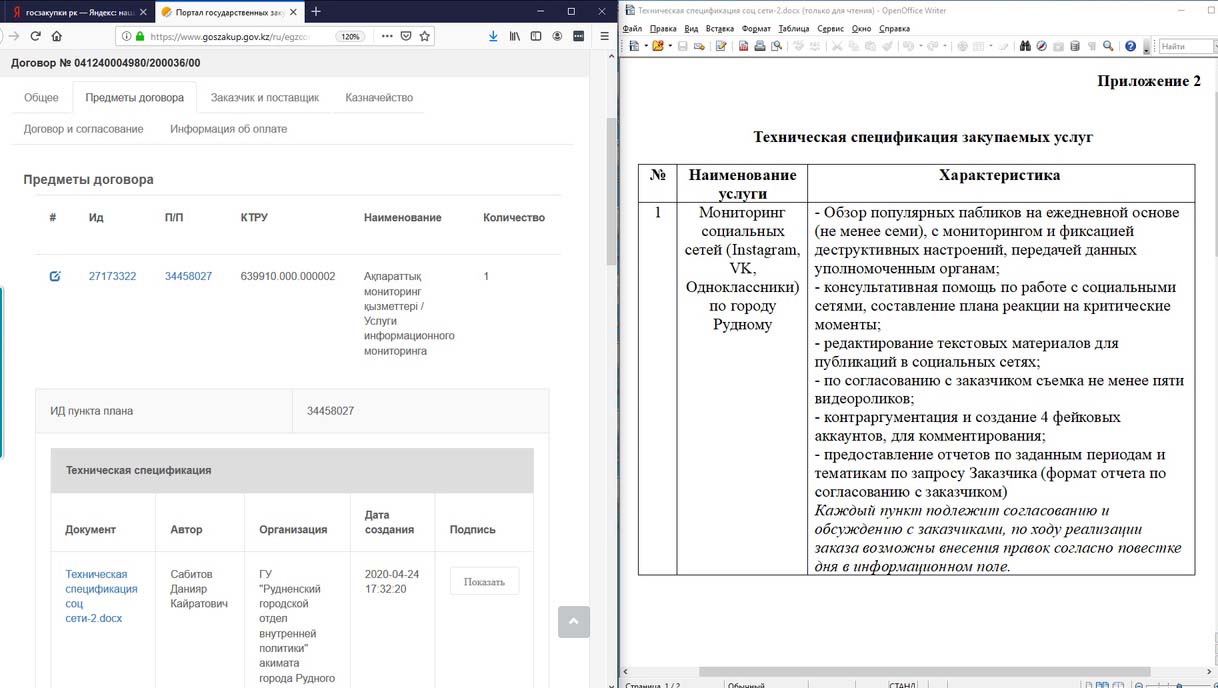Screen dimensions: 1218x688
Task: Select Заказчик и поставщик tab
Action: coord(265,98)
